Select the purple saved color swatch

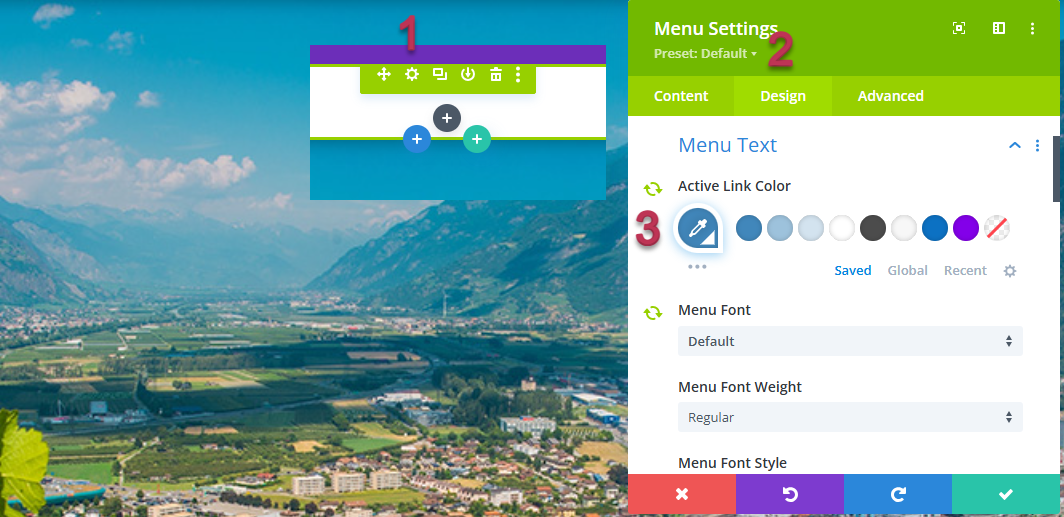966,229
